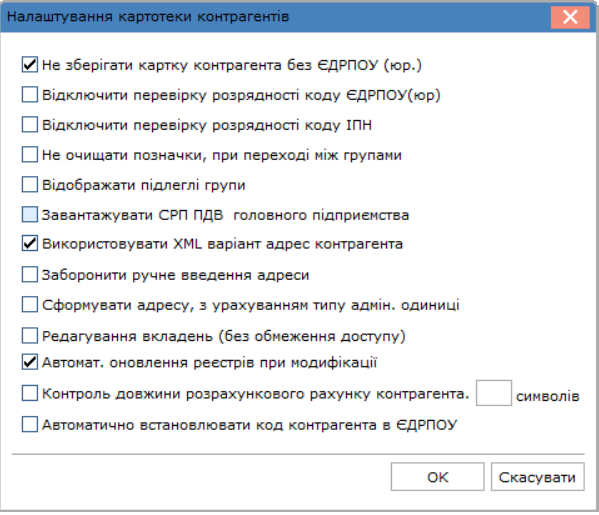The image size is (599, 515).
Task: Click the Скасувати button
Action: [537, 477]
